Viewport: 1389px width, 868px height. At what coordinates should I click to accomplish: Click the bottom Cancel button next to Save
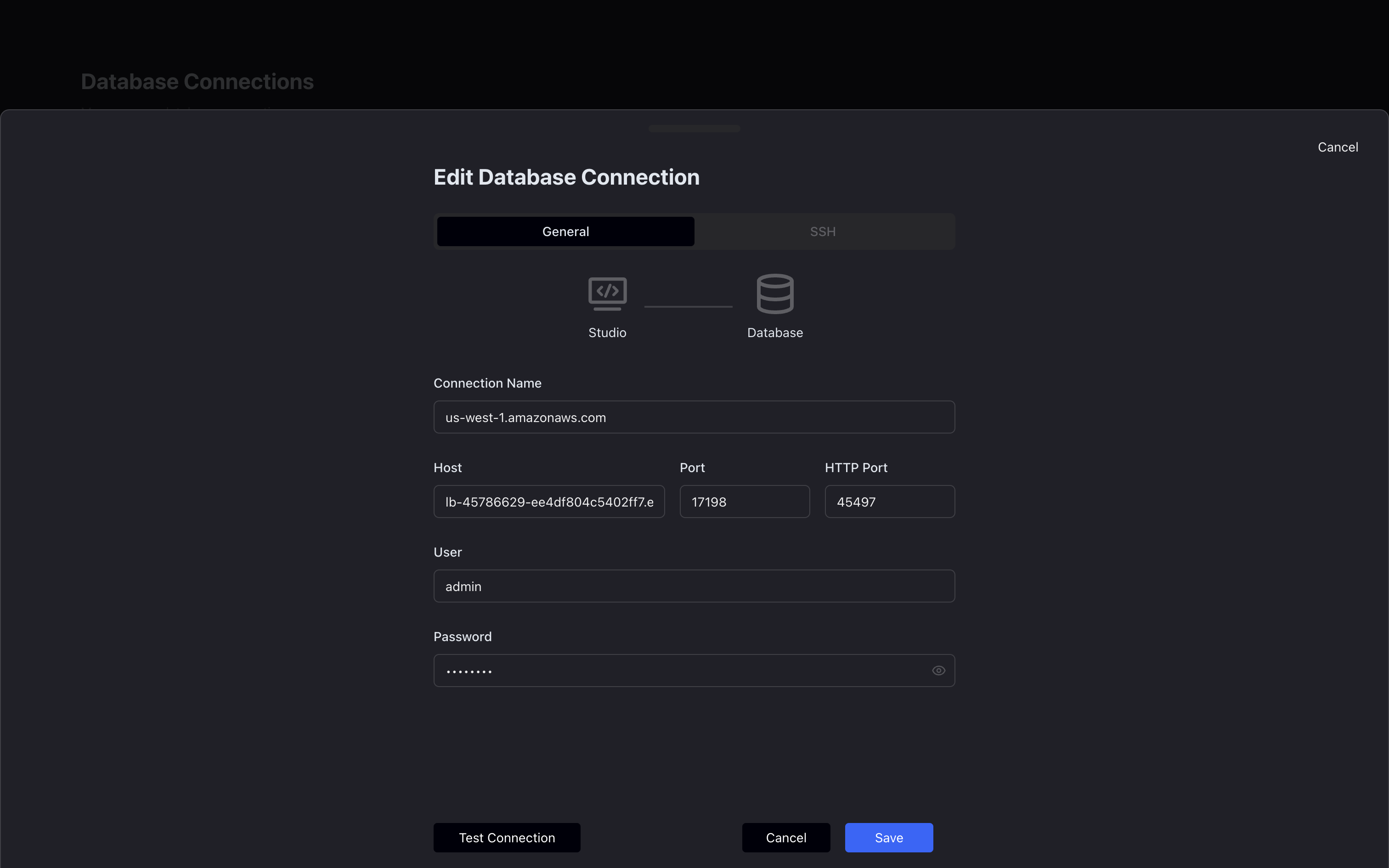coord(786,838)
